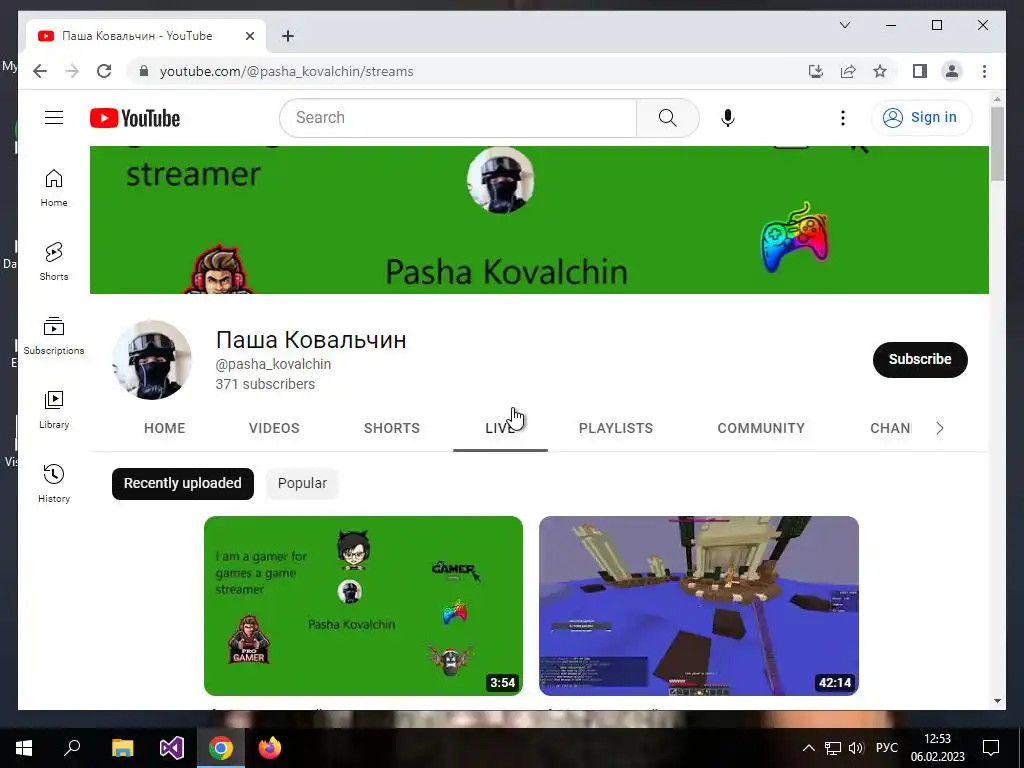1024x768 pixels.
Task: Close the Паша Ковальчин tab
Action: [249, 36]
